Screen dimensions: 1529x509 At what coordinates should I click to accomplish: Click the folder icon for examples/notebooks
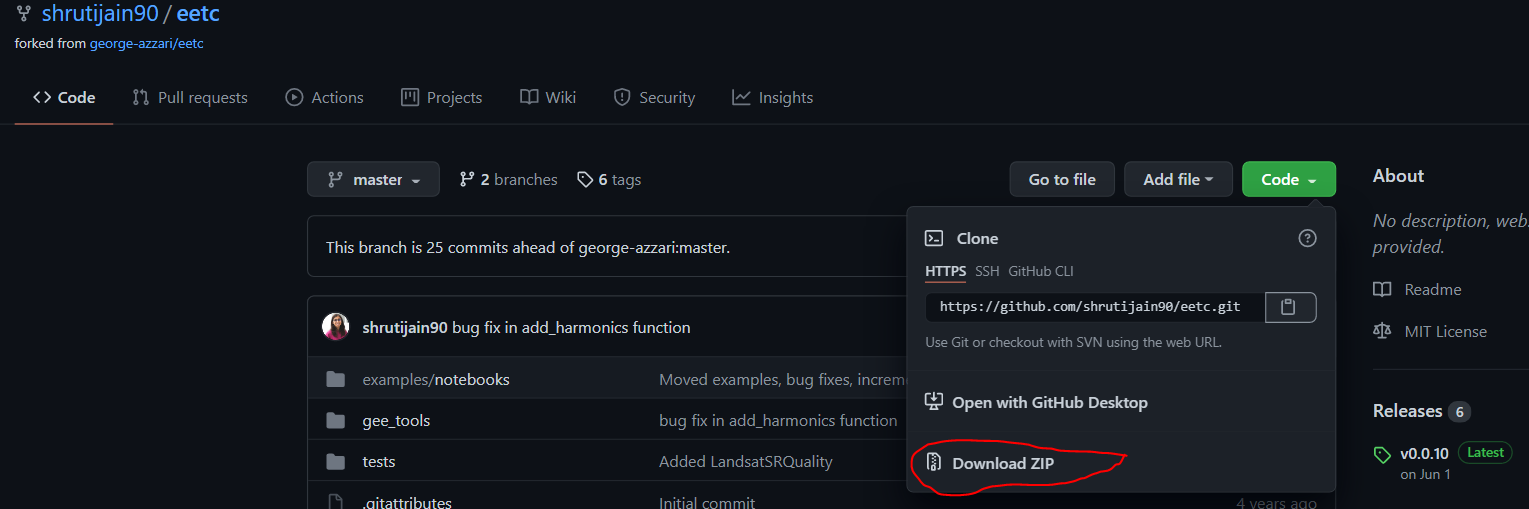[336, 379]
